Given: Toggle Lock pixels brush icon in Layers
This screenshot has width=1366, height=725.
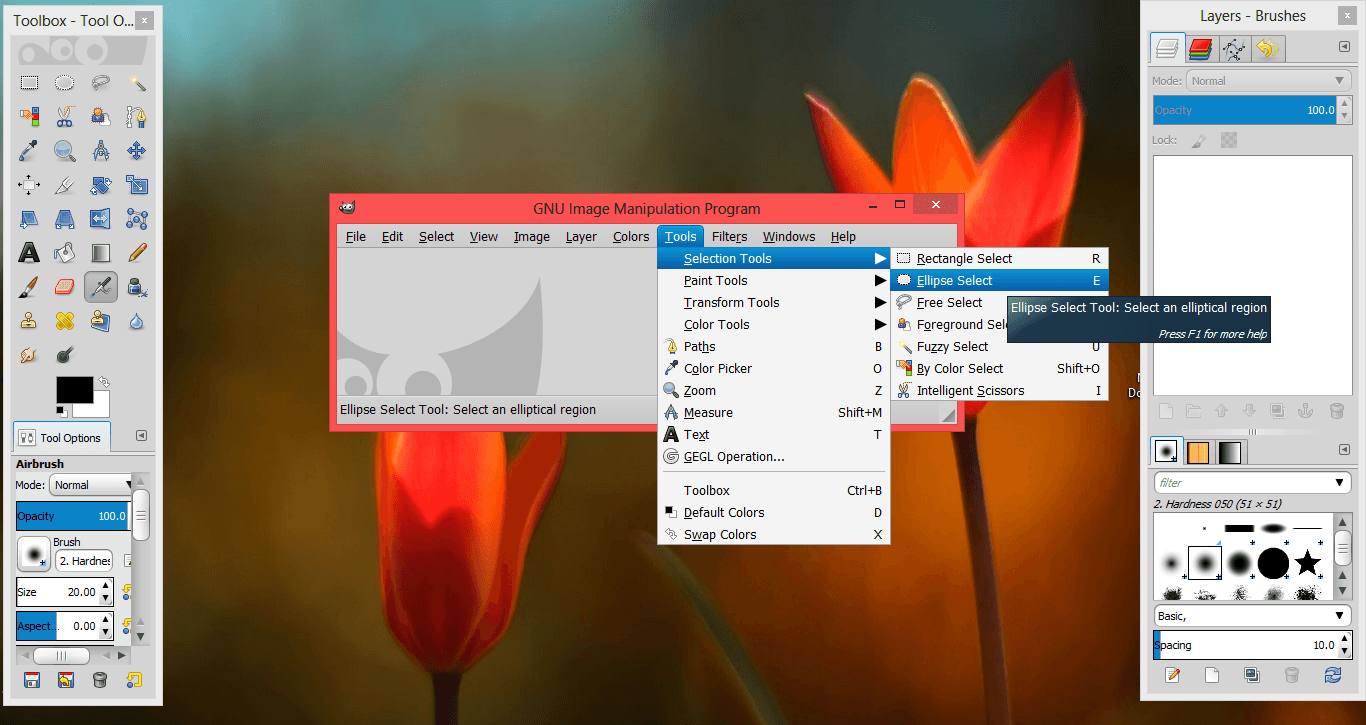Looking at the screenshot, I should pos(1199,141).
